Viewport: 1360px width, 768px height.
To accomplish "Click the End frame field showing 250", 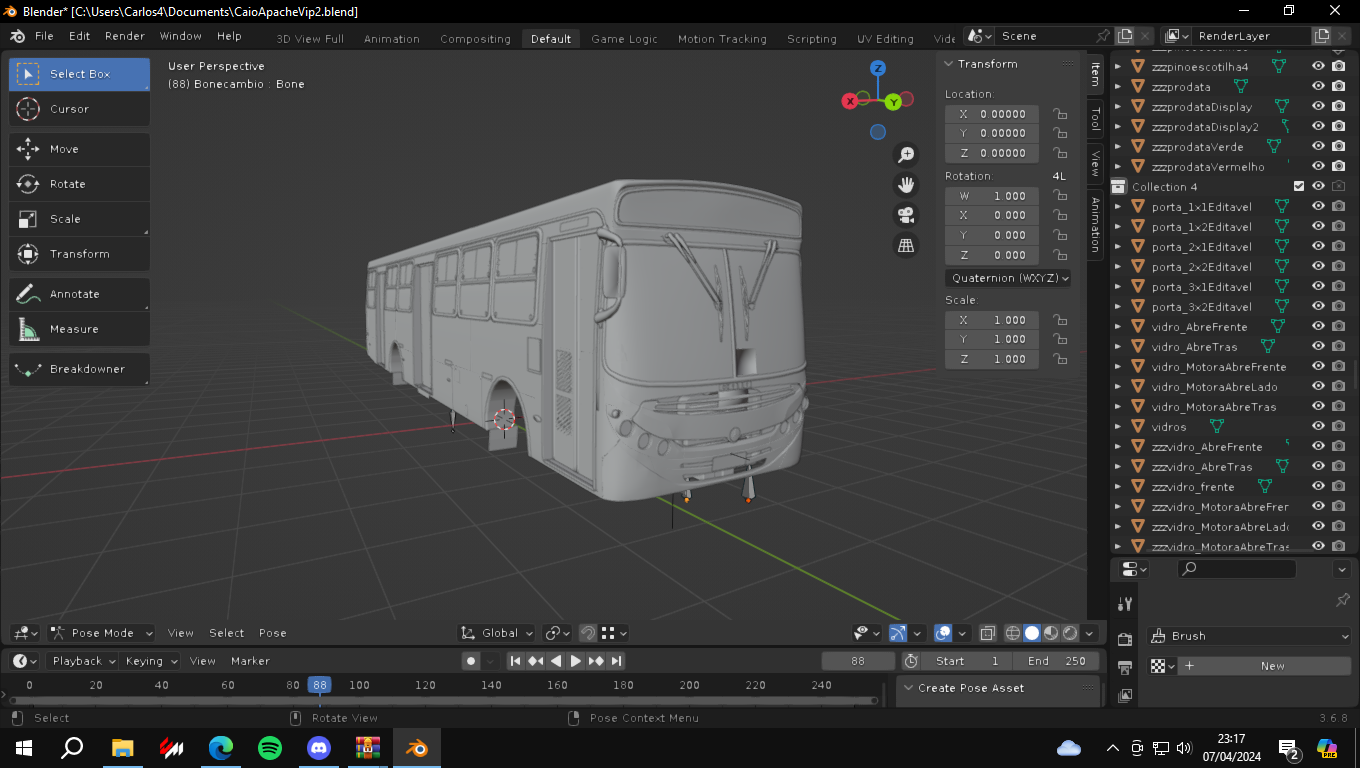I will [1056, 661].
